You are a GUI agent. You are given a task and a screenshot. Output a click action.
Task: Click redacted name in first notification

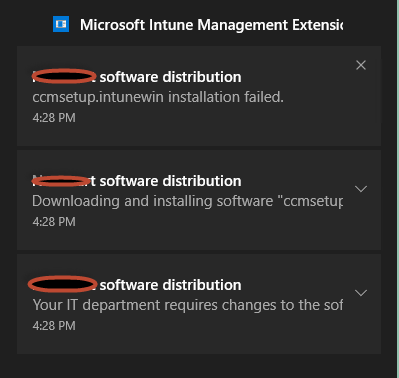64,76
